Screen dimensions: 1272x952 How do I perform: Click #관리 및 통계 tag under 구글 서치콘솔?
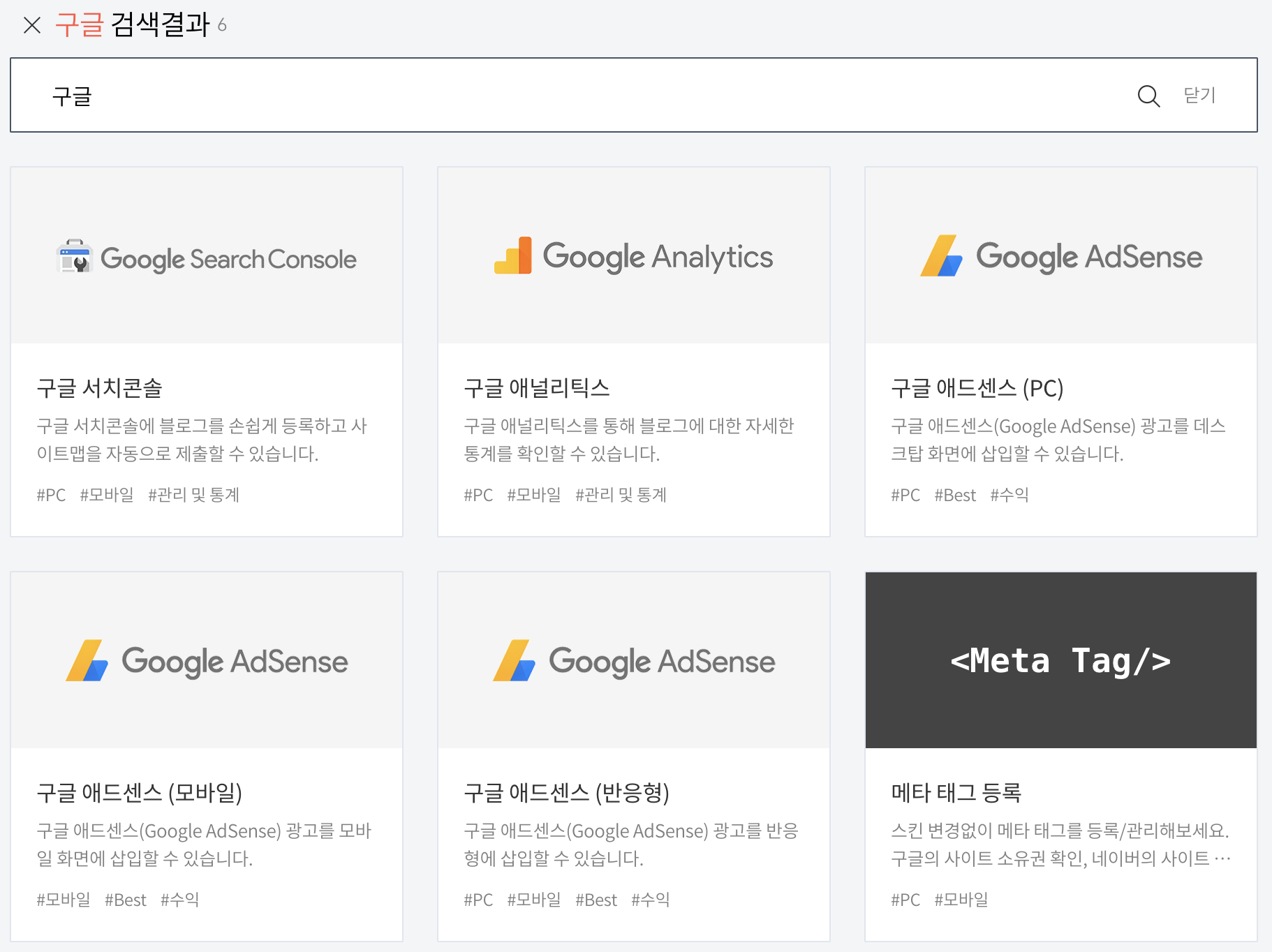(x=194, y=495)
